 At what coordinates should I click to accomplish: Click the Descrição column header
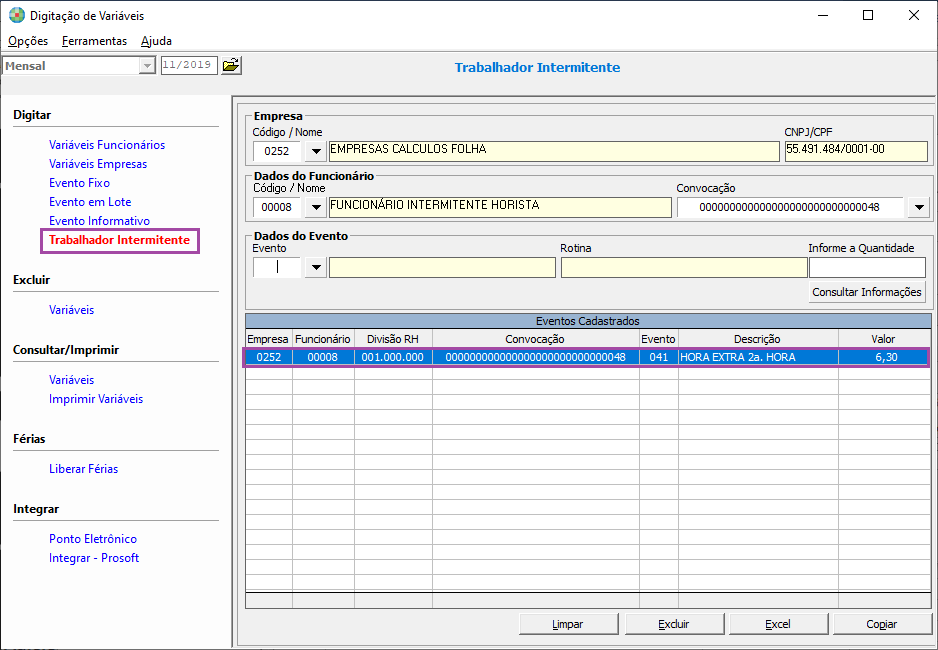pos(758,339)
